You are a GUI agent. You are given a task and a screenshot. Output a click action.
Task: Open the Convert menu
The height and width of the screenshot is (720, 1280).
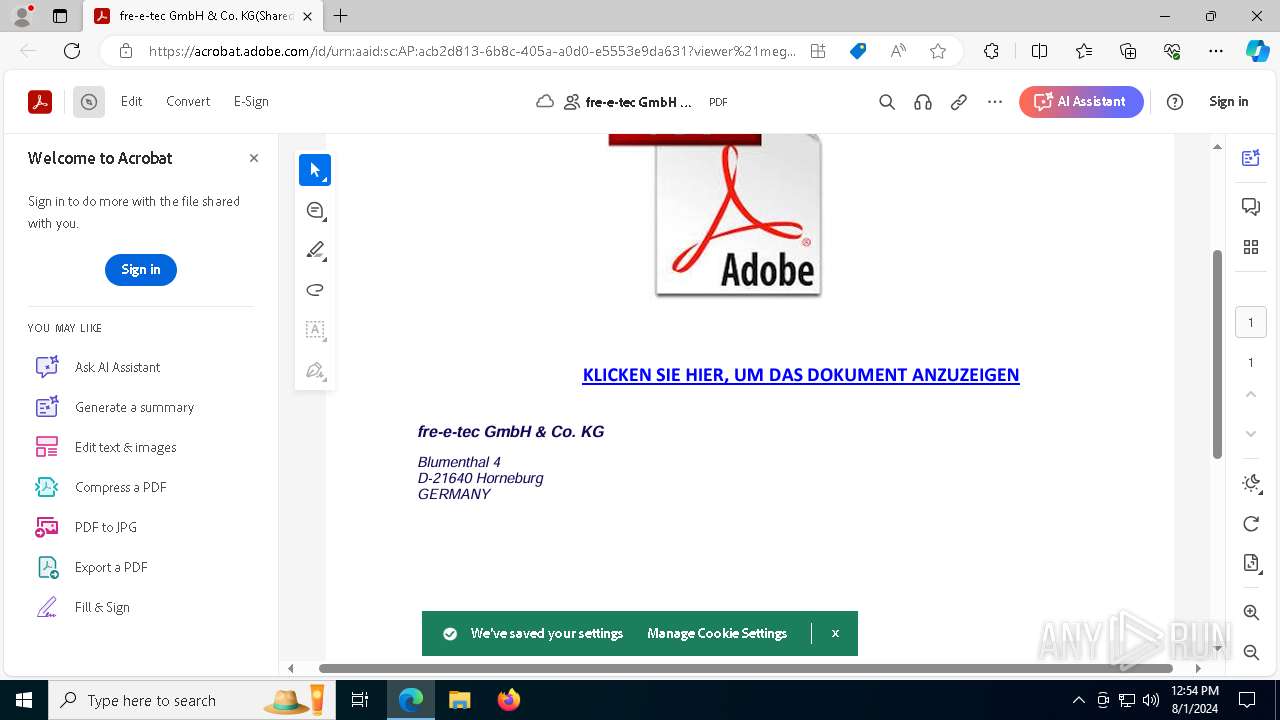click(x=188, y=102)
